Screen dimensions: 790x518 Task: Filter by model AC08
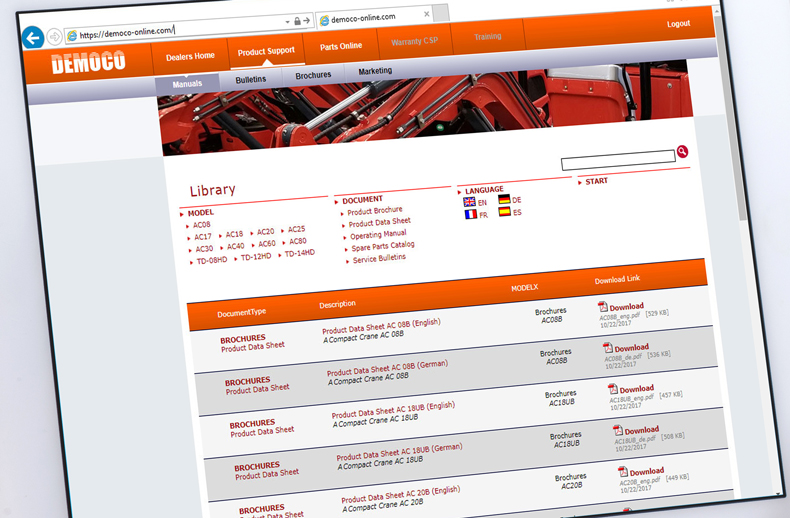click(202, 225)
